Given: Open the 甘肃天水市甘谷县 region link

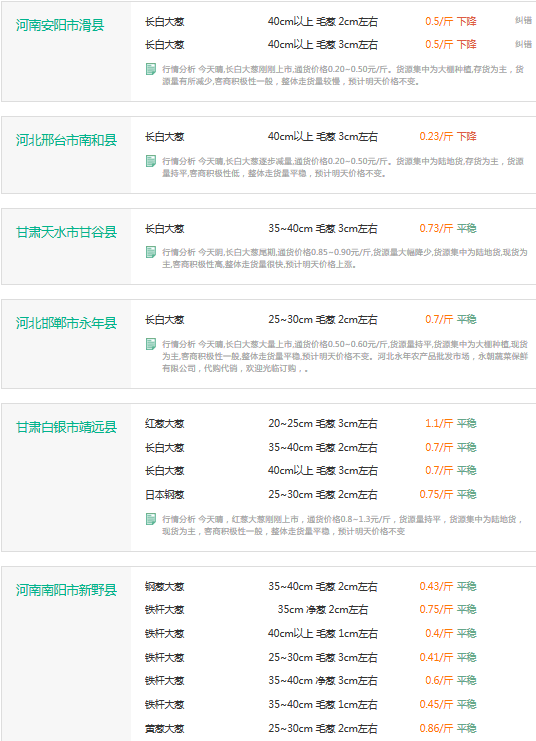Looking at the screenshot, I should [66, 232].
